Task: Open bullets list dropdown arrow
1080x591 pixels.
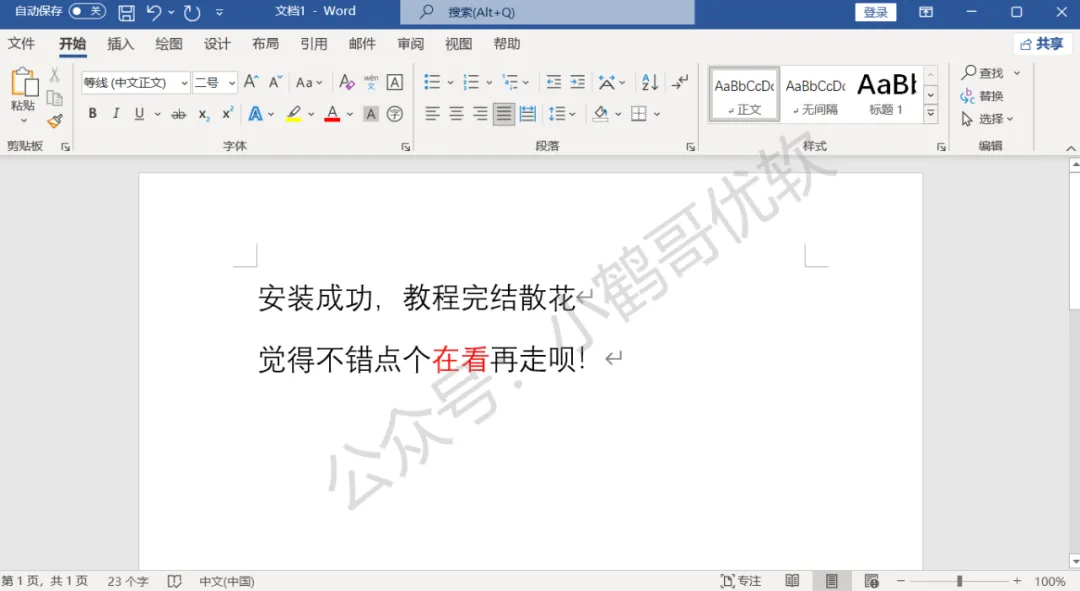Action: [450, 83]
